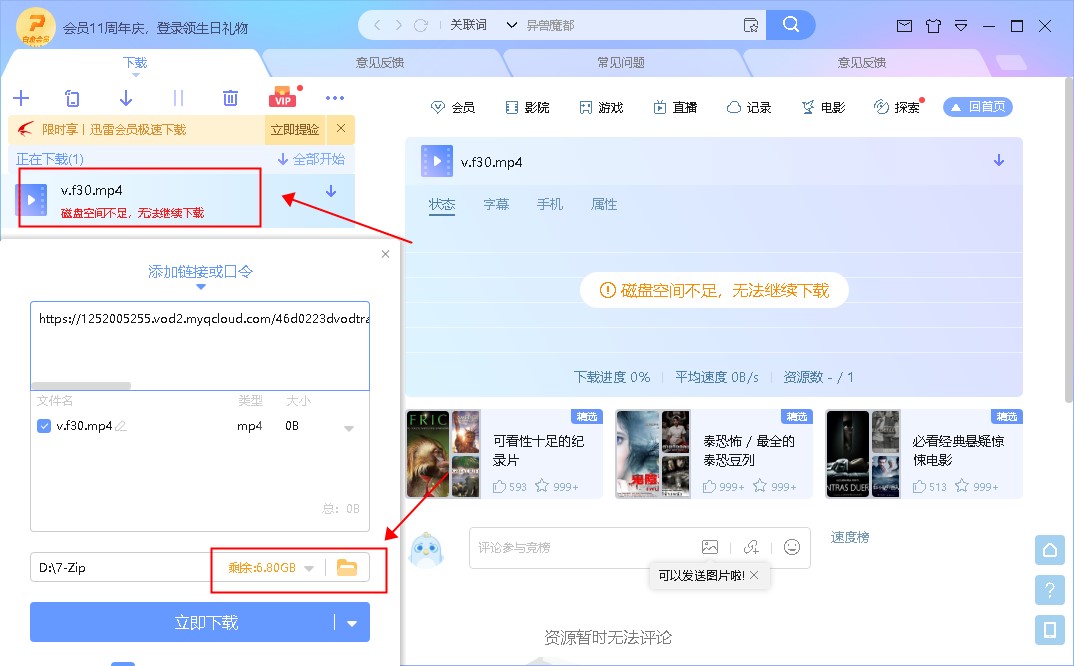The width and height of the screenshot is (1074, 666).
Task: Expand the remaining disk space dropdown
Action: point(309,566)
